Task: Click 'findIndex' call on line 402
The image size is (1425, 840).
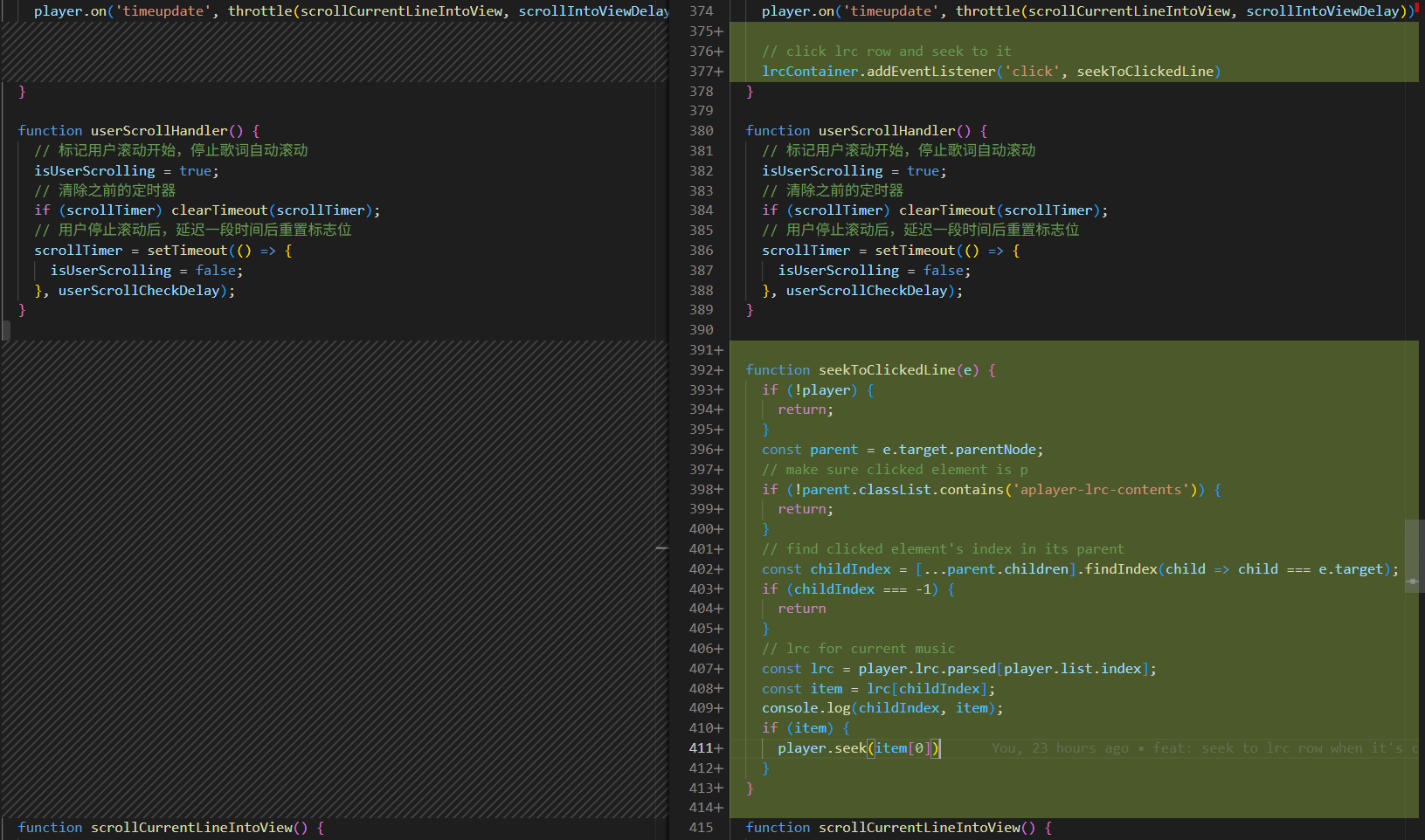Action: [1121, 569]
